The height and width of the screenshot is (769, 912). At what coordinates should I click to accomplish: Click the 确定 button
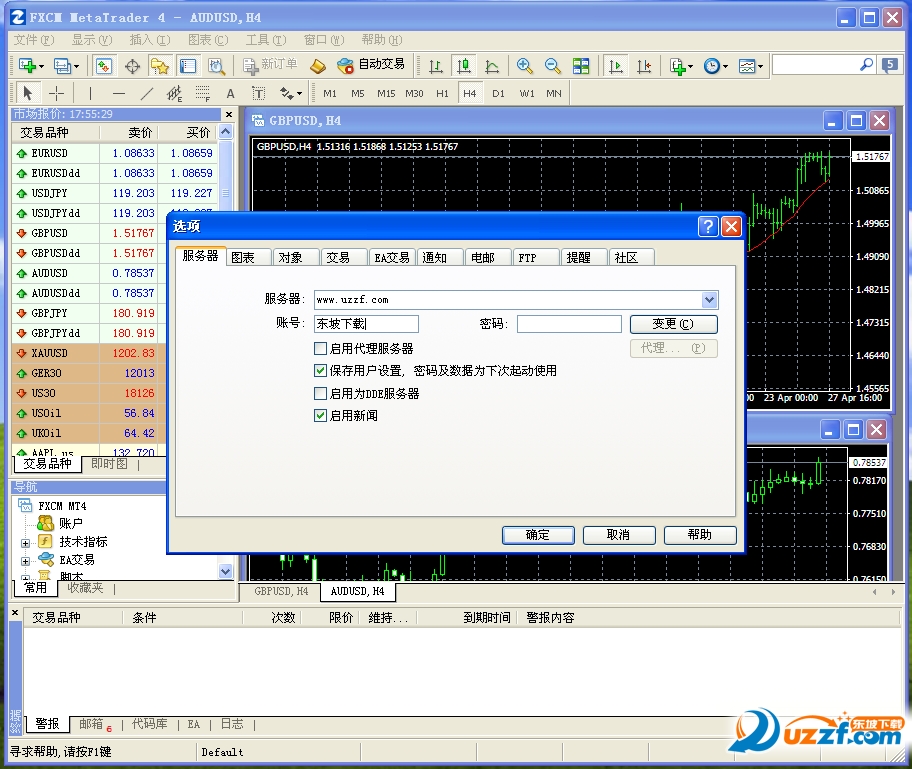tap(538, 535)
